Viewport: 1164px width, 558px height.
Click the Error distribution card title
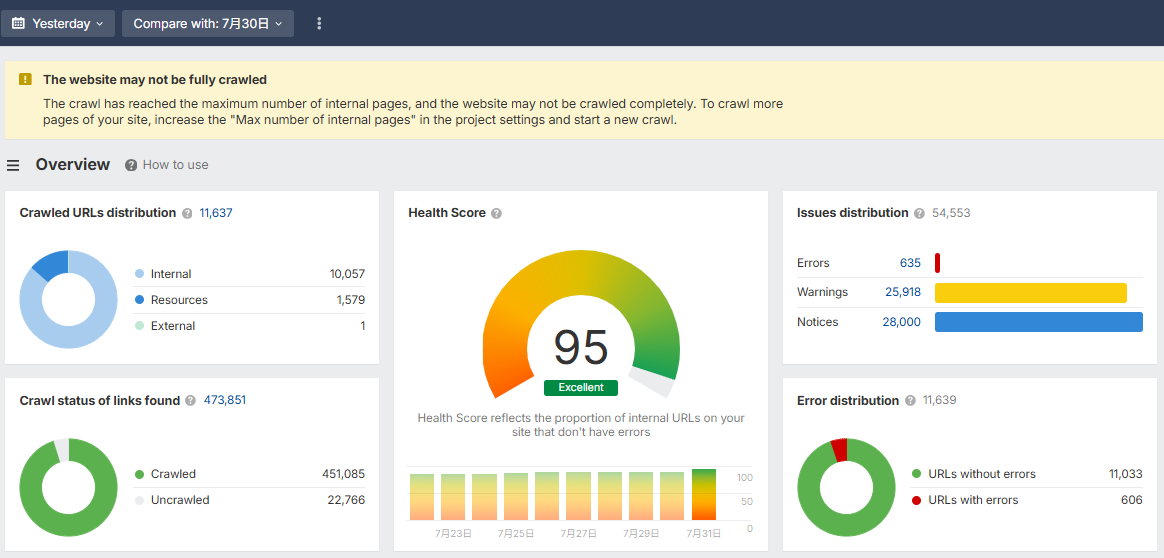coord(848,401)
